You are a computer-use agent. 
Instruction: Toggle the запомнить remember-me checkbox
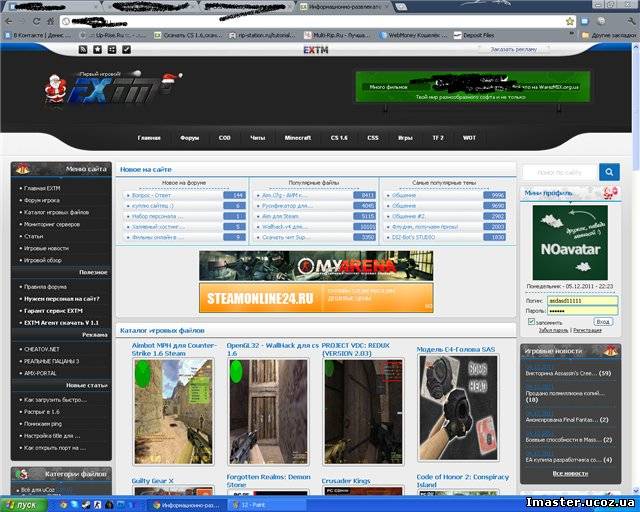pos(531,322)
